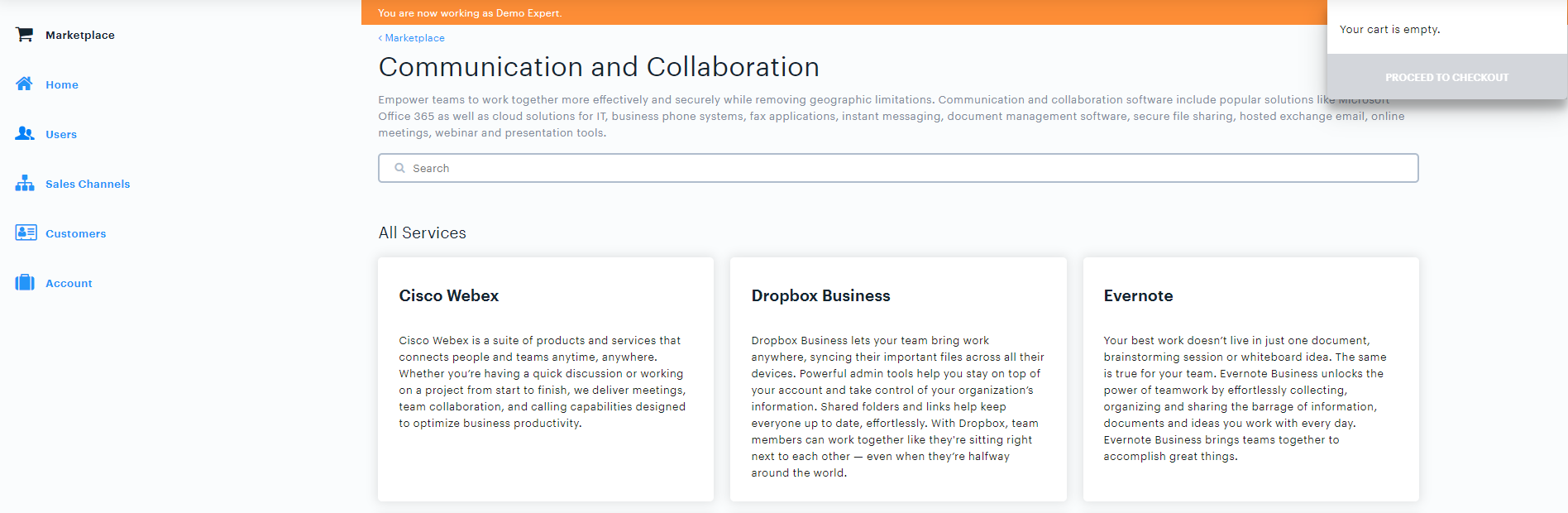Go to Home in the sidebar
The width and height of the screenshot is (1568, 513).
pyautogui.click(x=62, y=84)
